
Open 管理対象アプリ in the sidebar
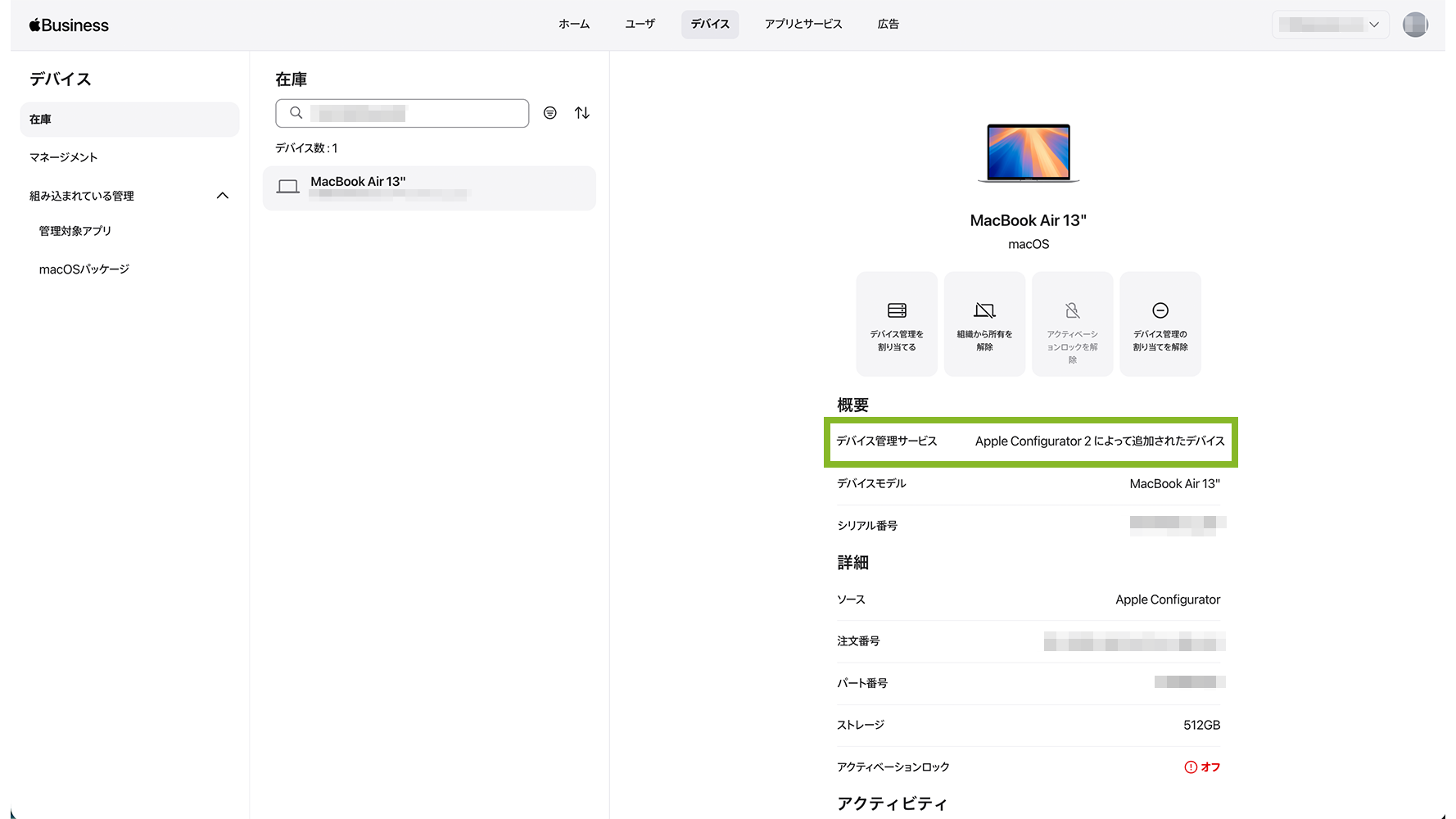click(x=75, y=231)
